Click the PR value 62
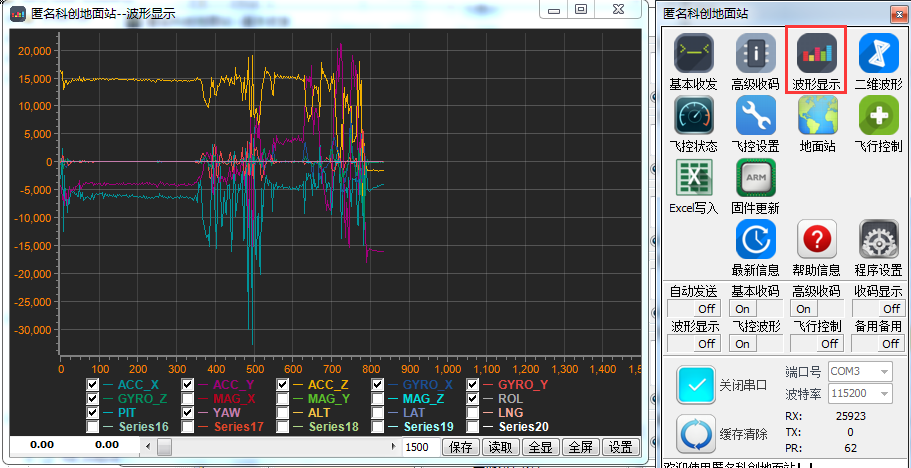Viewport: 911px width, 468px height. (x=851, y=448)
